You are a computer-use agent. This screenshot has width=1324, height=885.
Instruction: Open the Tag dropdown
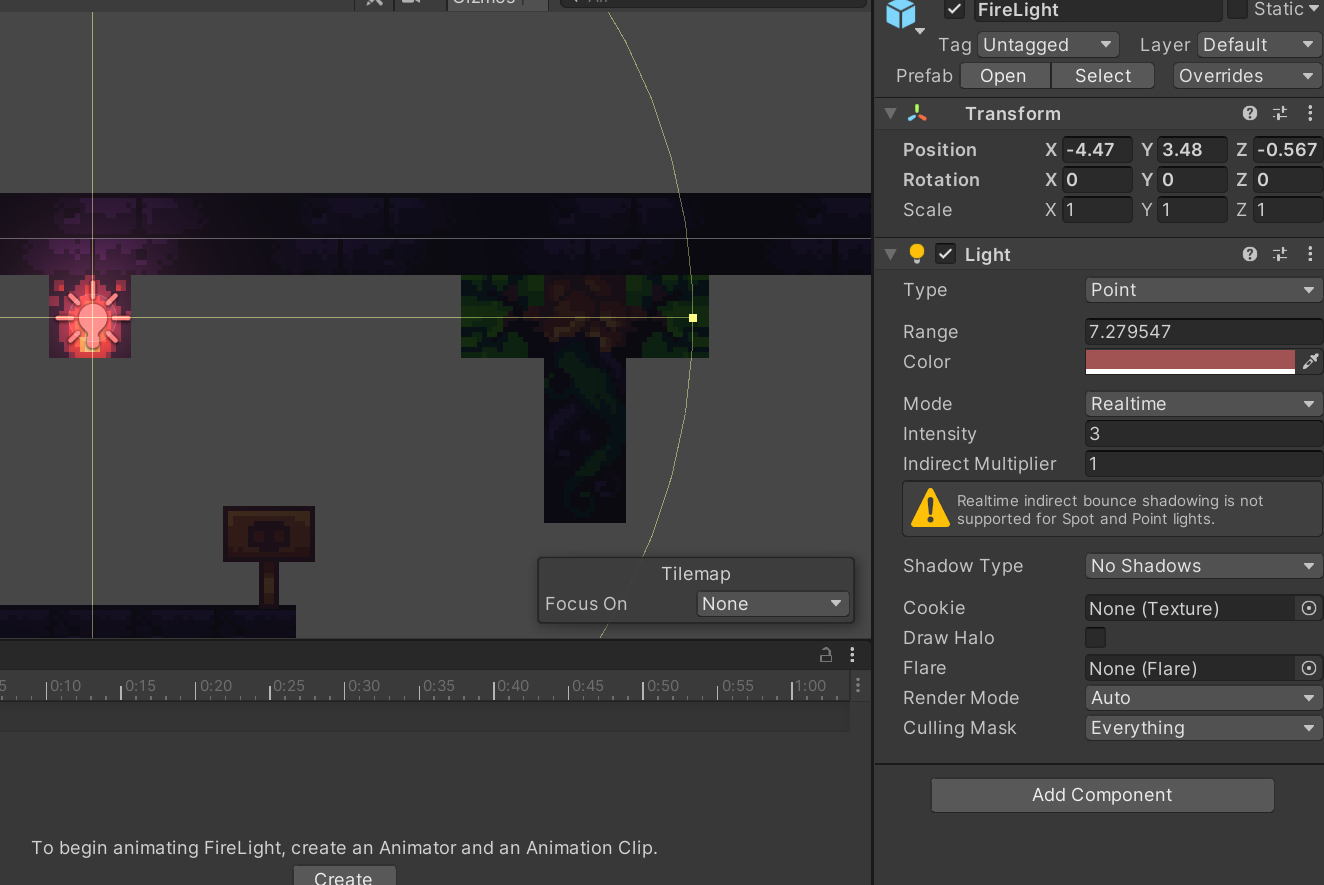pyautogui.click(x=1048, y=45)
